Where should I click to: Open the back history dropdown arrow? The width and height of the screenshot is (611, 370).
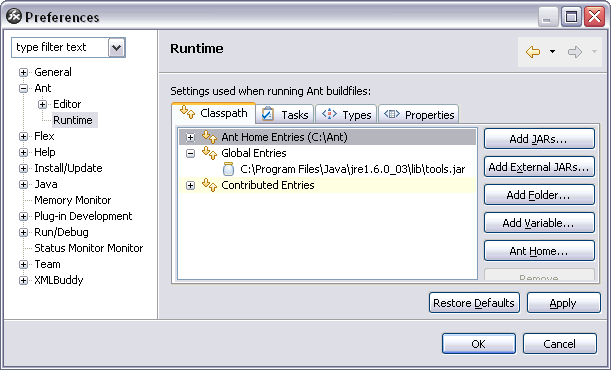tap(552, 51)
